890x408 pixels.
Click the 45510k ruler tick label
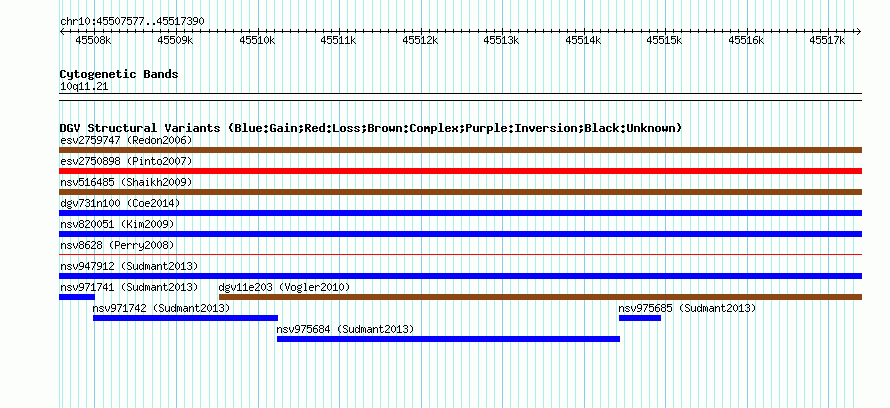click(257, 40)
